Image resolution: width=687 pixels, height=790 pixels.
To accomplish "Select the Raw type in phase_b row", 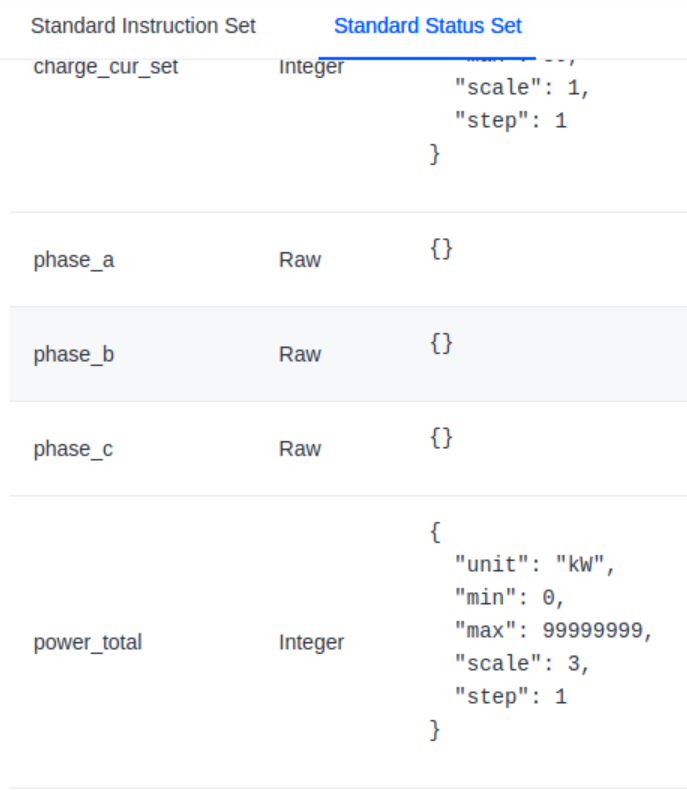I will coord(299,354).
